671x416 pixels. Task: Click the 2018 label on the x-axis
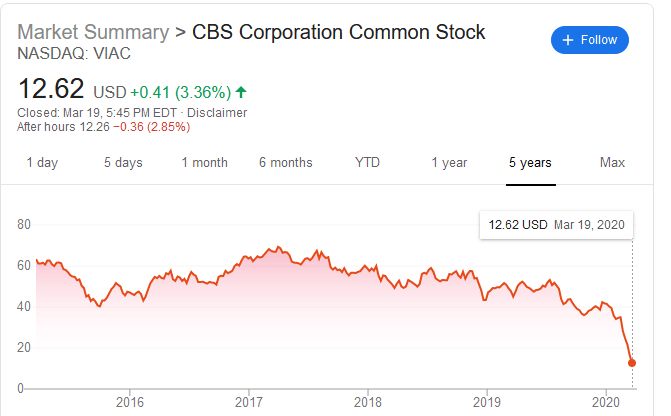tap(368, 402)
